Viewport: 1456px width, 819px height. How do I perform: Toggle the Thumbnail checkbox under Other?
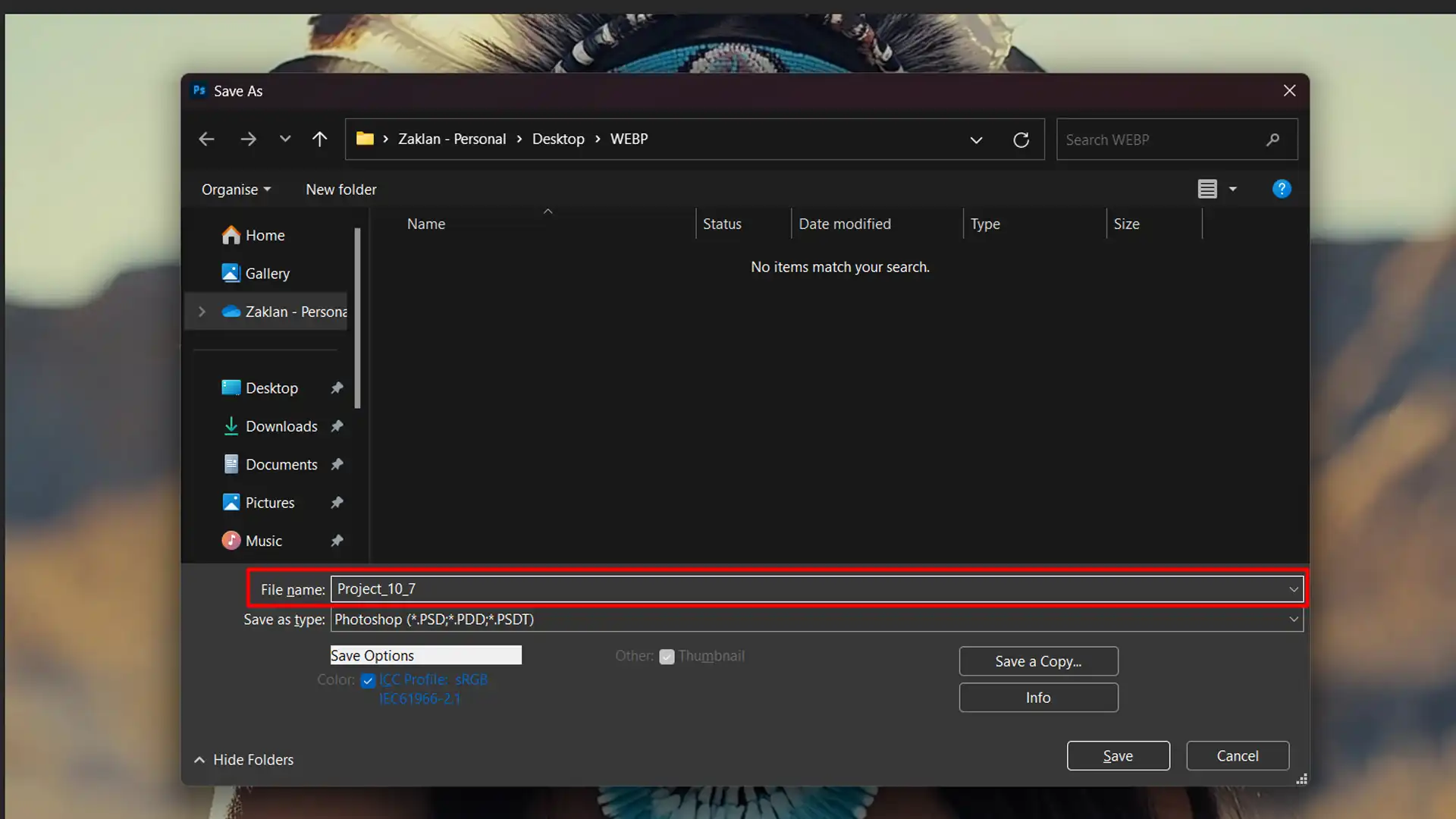[x=666, y=656]
